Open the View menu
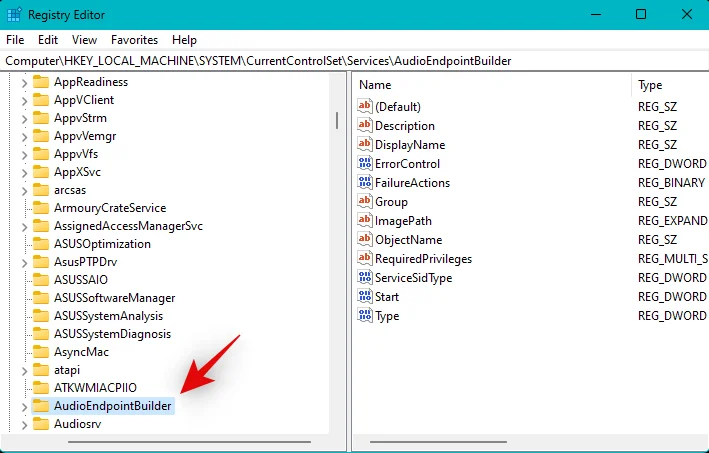The image size is (709, 453). pyautogui.click(x=85, y=40)
